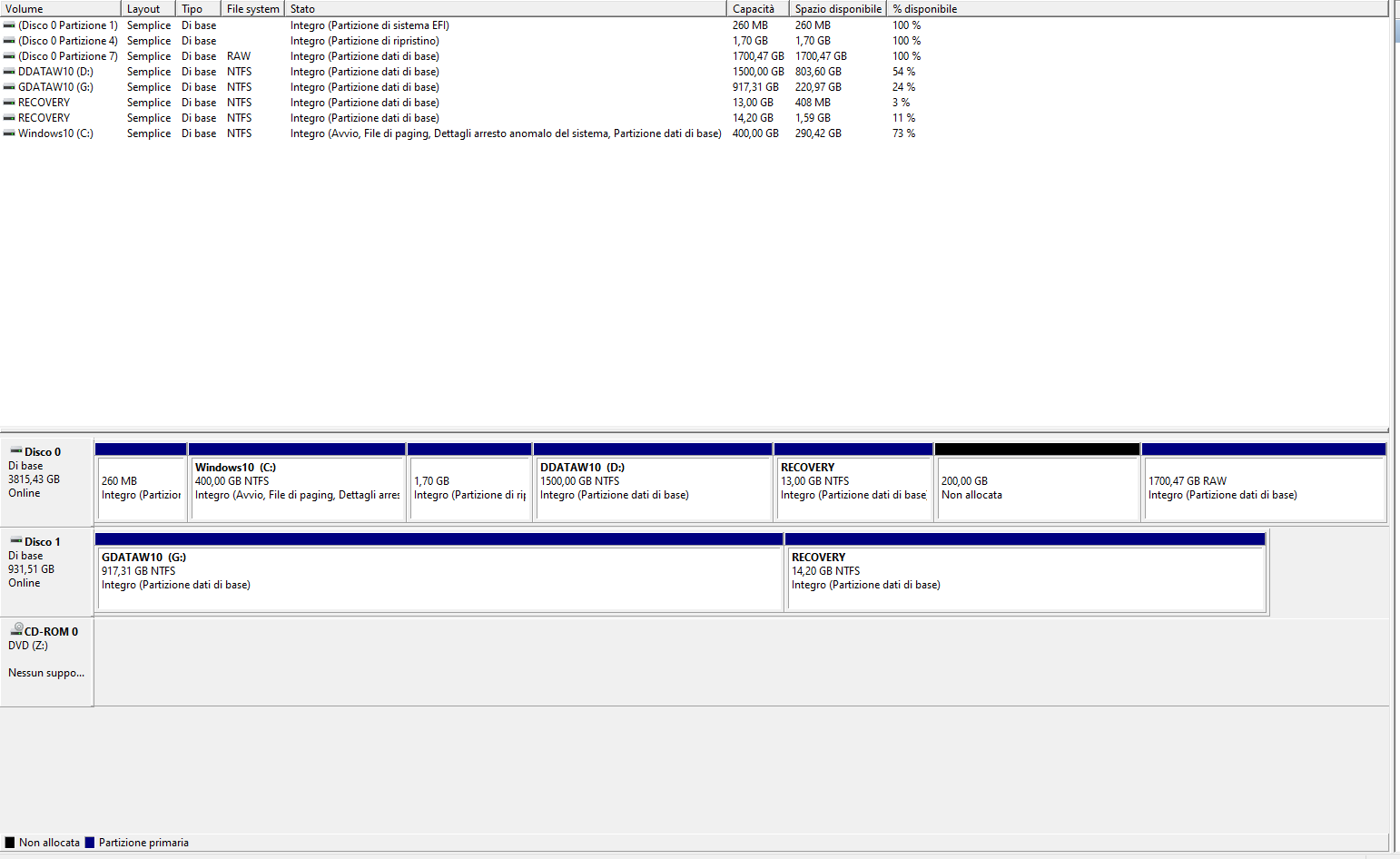Click the drive icon beside GDATAW10 (G:) volume row

(x=9, y=87)
